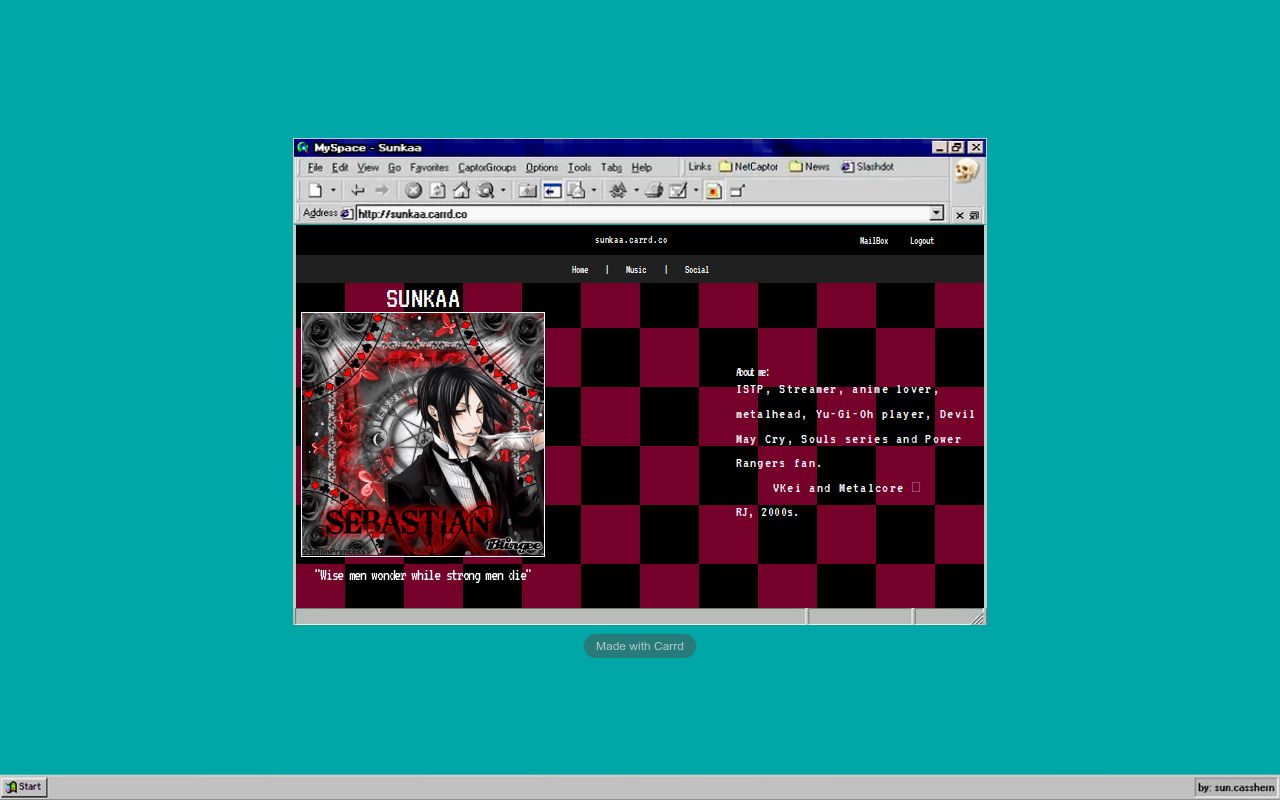
Task: Click the Home house icon in toolbar
Action: [x=461, y=190]
